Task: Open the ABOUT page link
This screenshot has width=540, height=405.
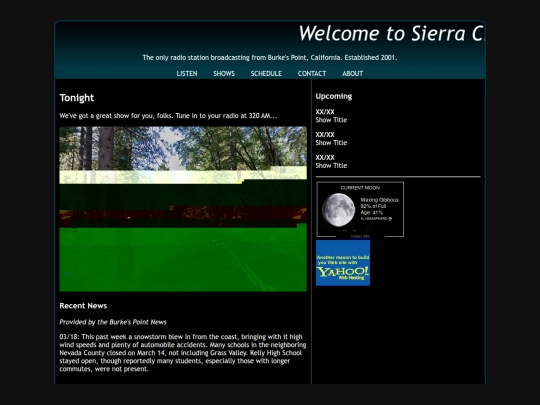Action: tap(353, 73)
